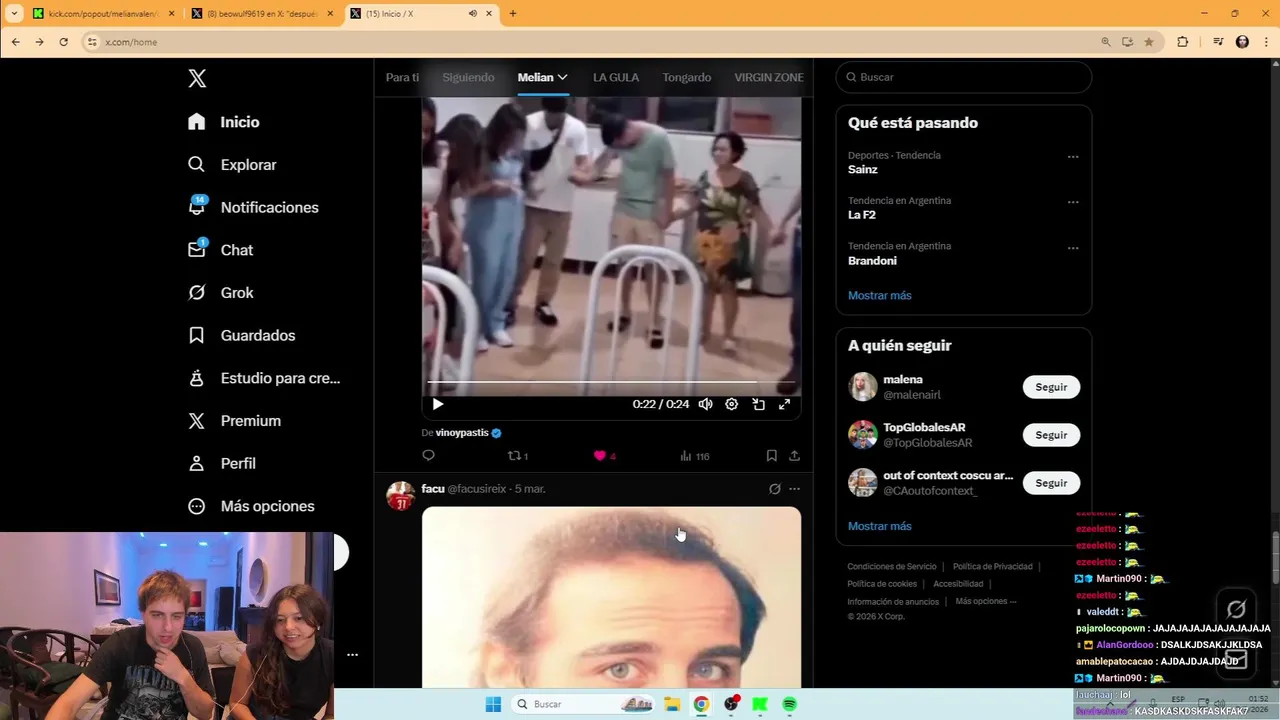
Task: Bookmark this page with star icon
Action: coord(1149,42)
